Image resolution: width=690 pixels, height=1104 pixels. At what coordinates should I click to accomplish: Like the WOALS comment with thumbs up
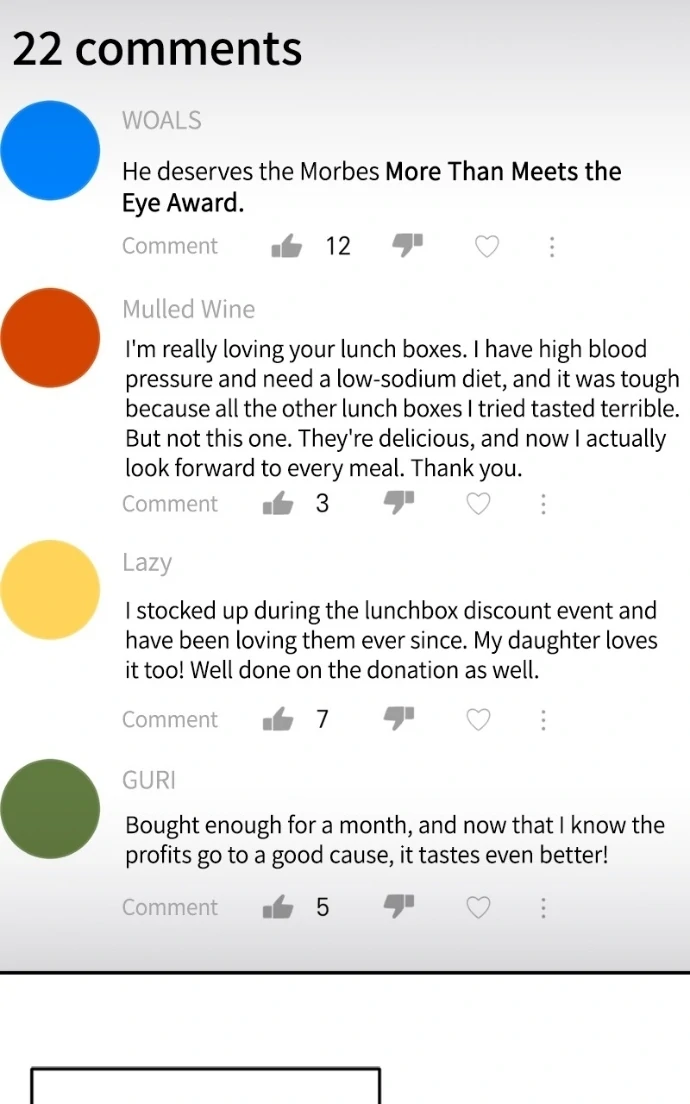click(x=287, y=246)
